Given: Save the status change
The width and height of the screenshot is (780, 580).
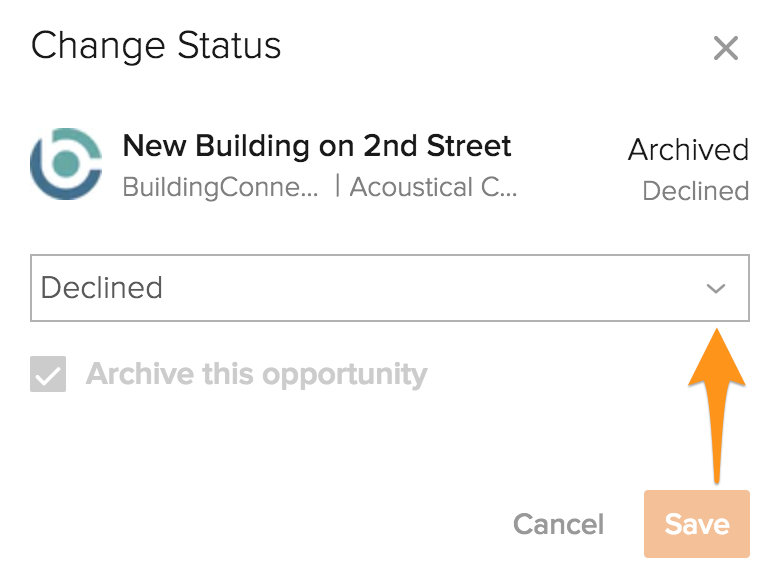Looking at the screenshot, I should (x=697, y=524).
